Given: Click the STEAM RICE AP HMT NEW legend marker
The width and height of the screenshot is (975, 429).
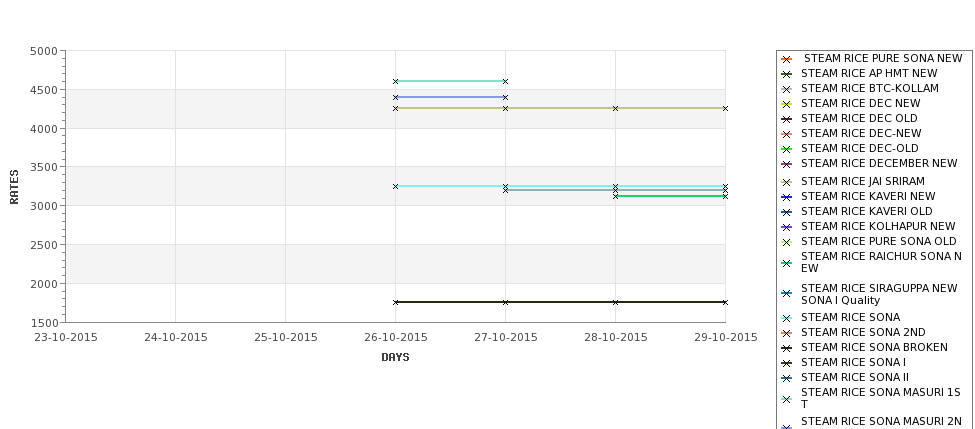Looking at the screenshot, I should (x=786, y=74).
